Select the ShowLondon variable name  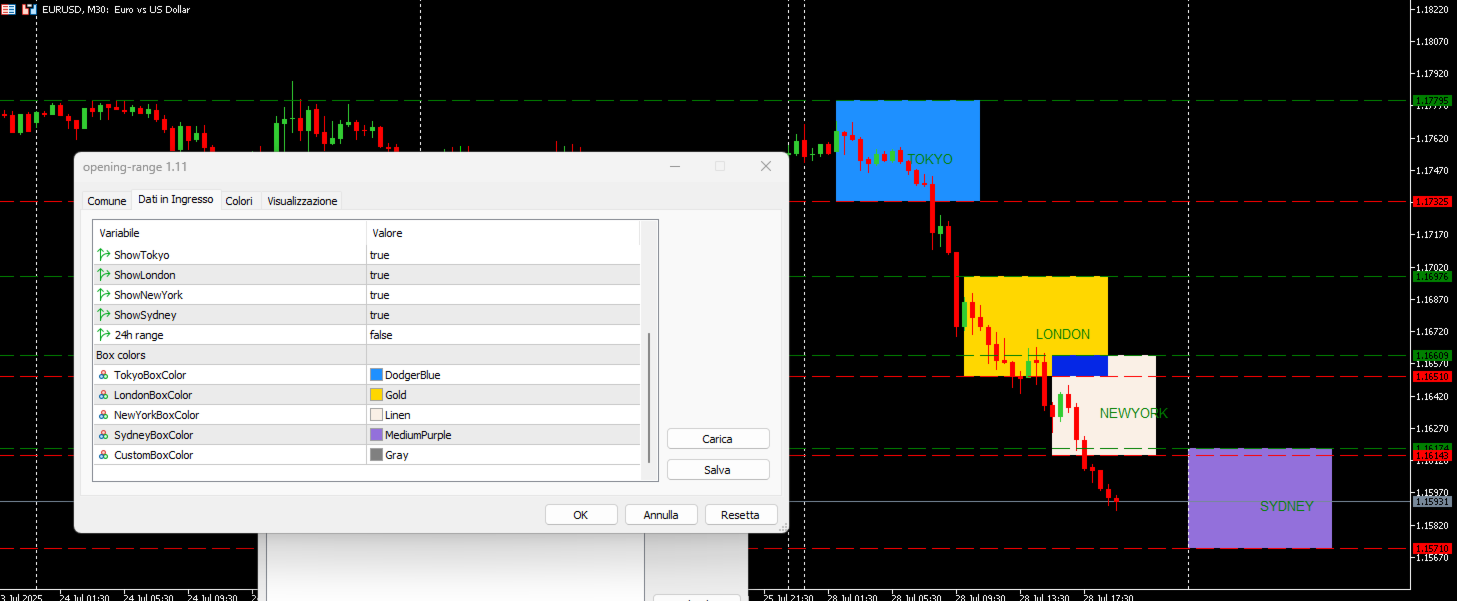[x=145, y=275]
